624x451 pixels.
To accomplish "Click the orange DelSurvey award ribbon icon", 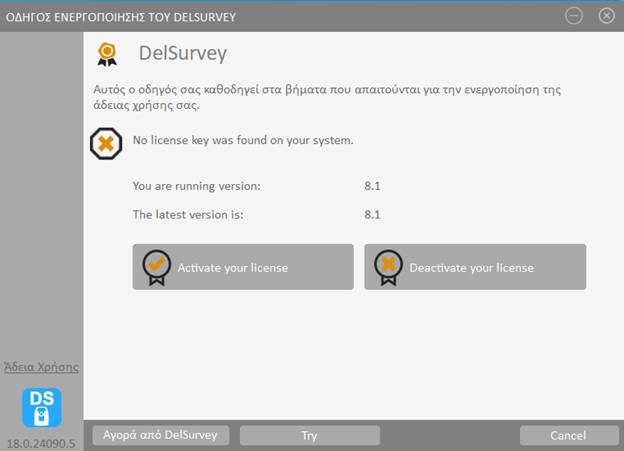I will tap(107, 54).
